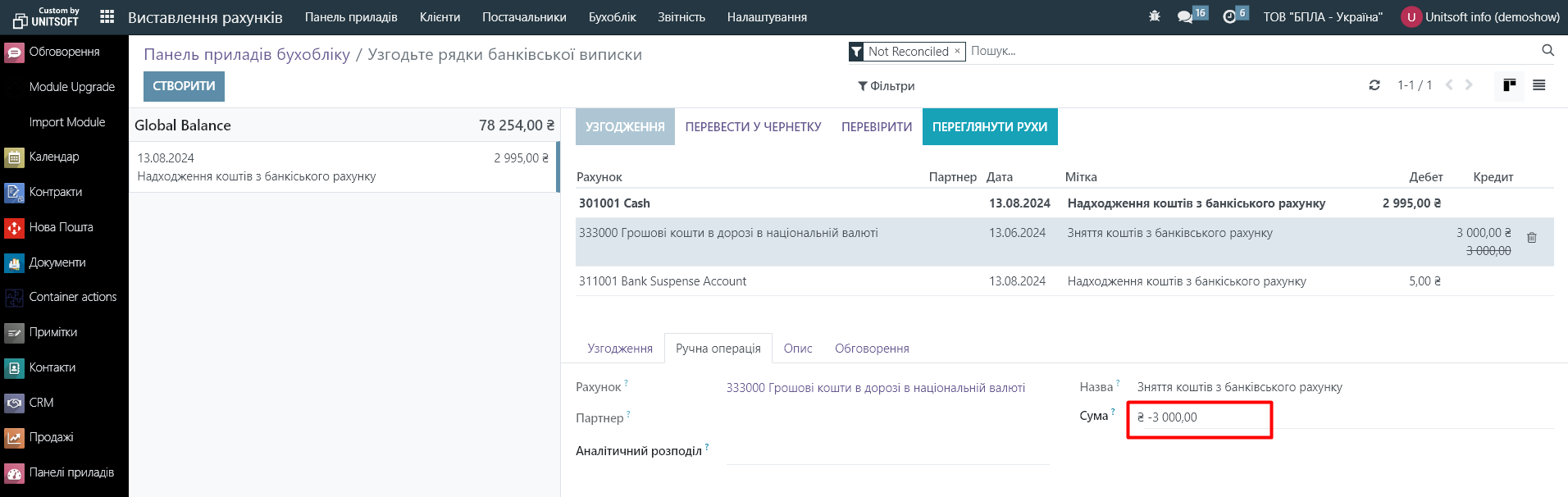Switch to kanban view icon

[x=1509, y=85]
